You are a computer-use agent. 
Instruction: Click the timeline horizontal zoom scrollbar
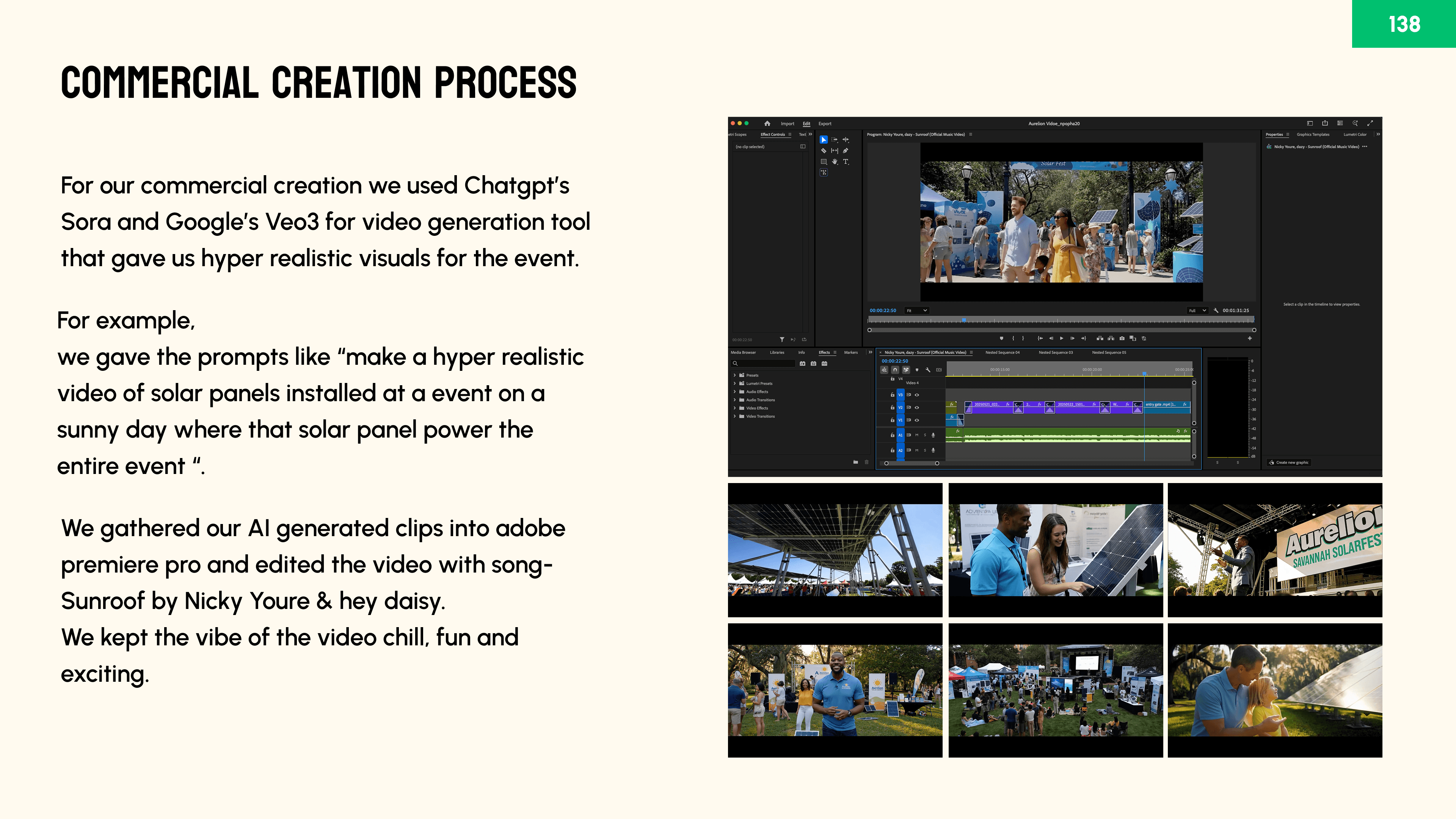tap(911, 463)
